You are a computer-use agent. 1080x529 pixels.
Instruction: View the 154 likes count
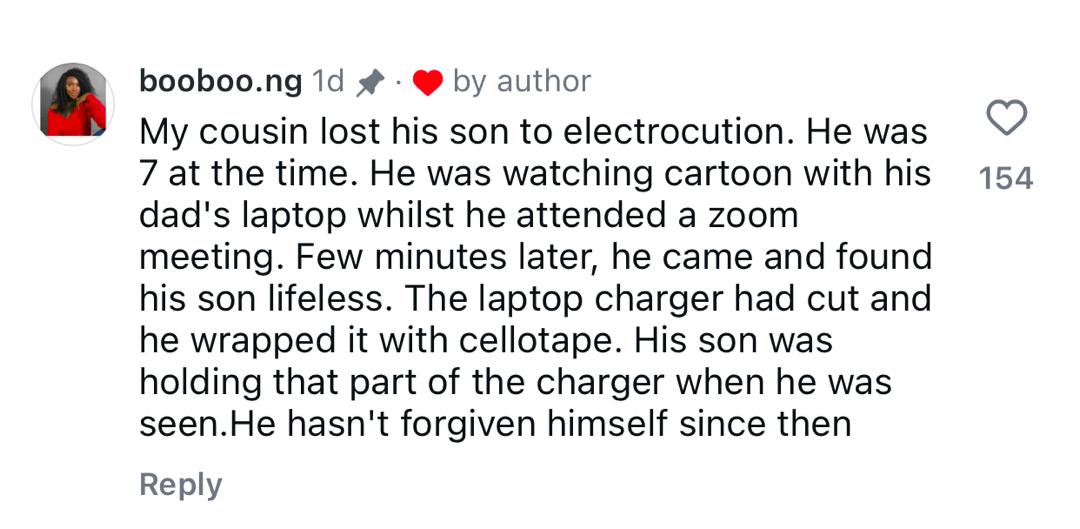pyautogui.click(x=1006, y=179)
